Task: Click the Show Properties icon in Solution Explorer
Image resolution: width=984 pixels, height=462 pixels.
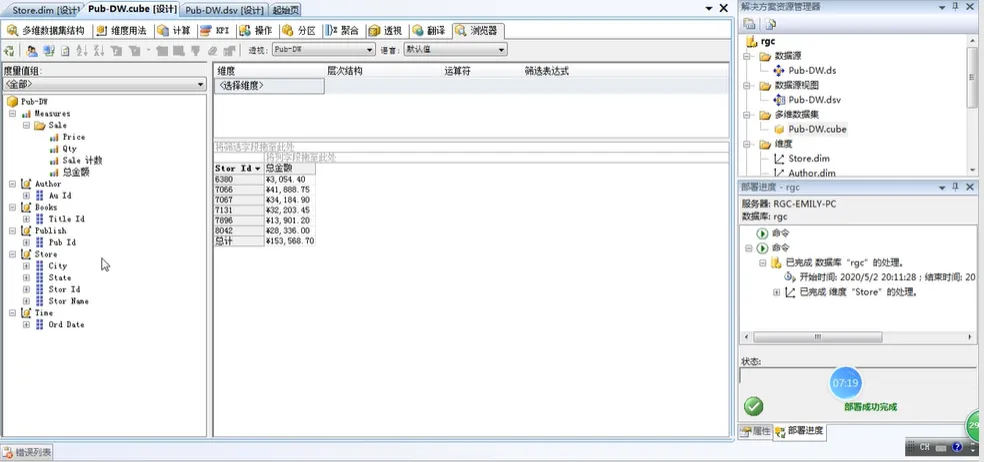Action: (749, 24)
